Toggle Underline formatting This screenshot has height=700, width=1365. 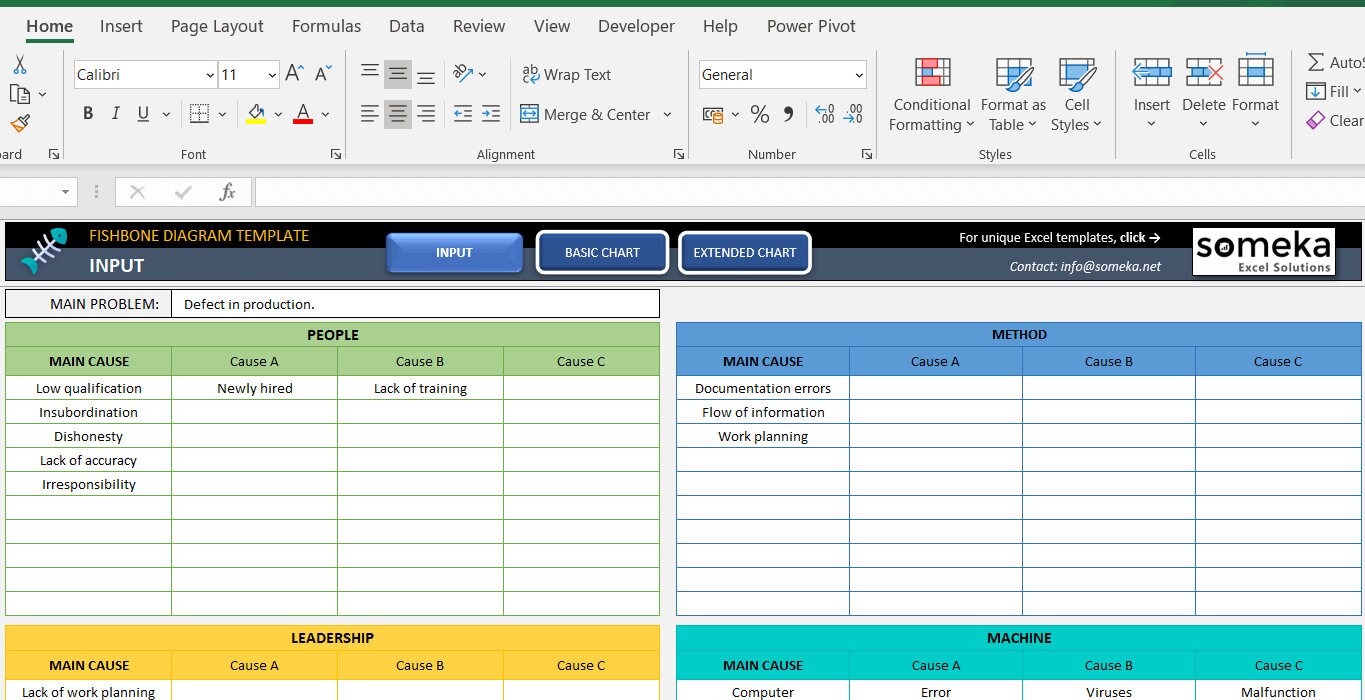click(143, 114)
